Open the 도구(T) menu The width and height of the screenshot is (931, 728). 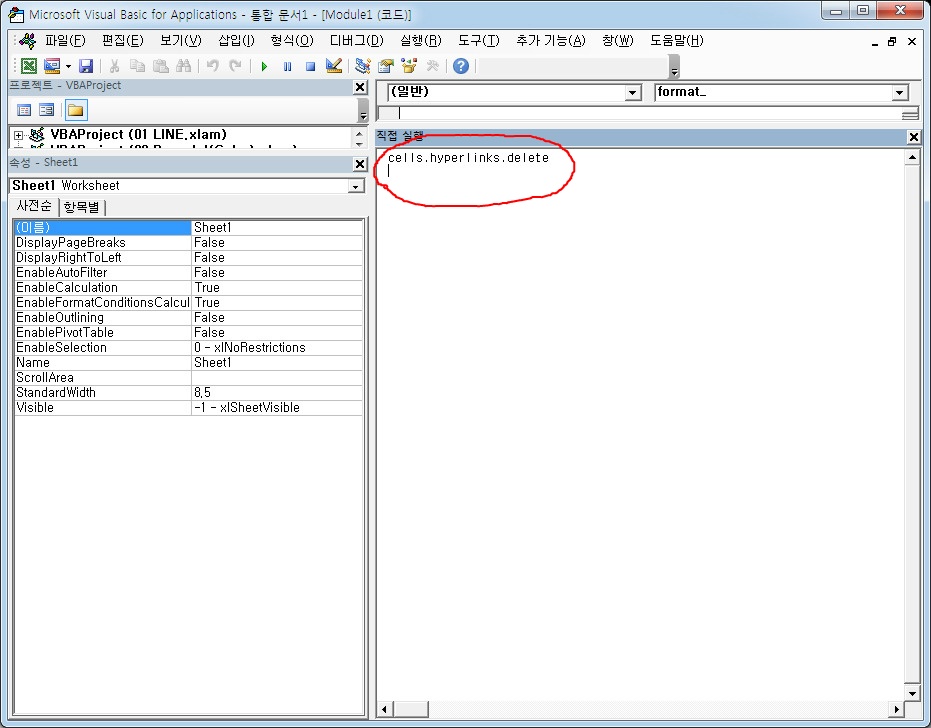point(479,40)
